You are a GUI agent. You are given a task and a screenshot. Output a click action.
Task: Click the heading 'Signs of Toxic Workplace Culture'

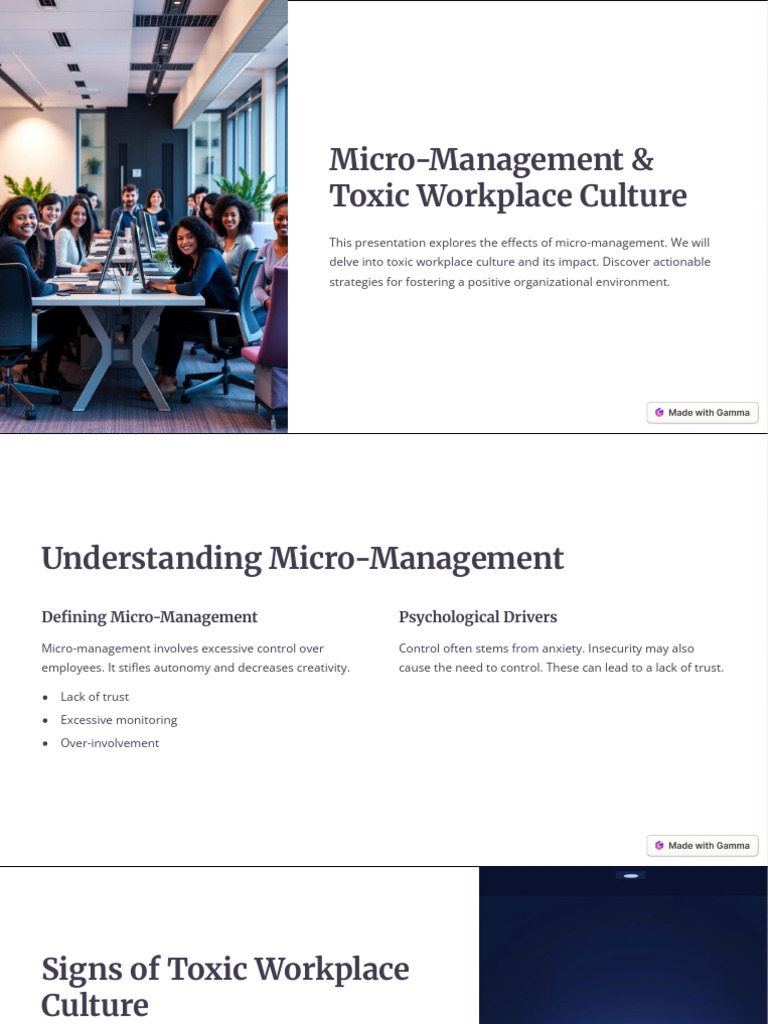(225, 987)
